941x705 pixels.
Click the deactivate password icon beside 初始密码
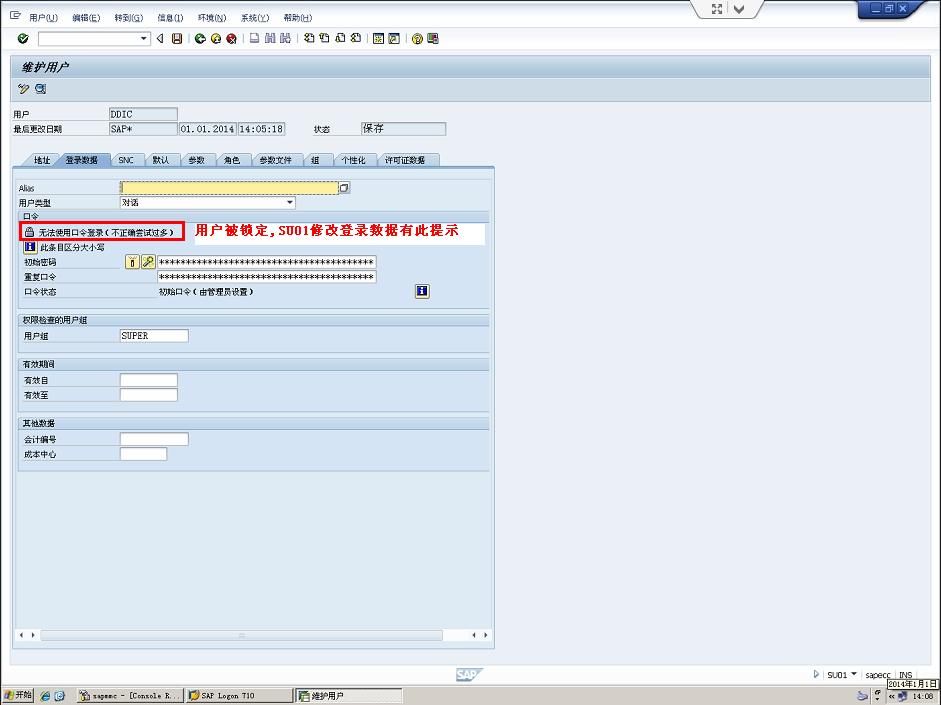pos(132,262)
